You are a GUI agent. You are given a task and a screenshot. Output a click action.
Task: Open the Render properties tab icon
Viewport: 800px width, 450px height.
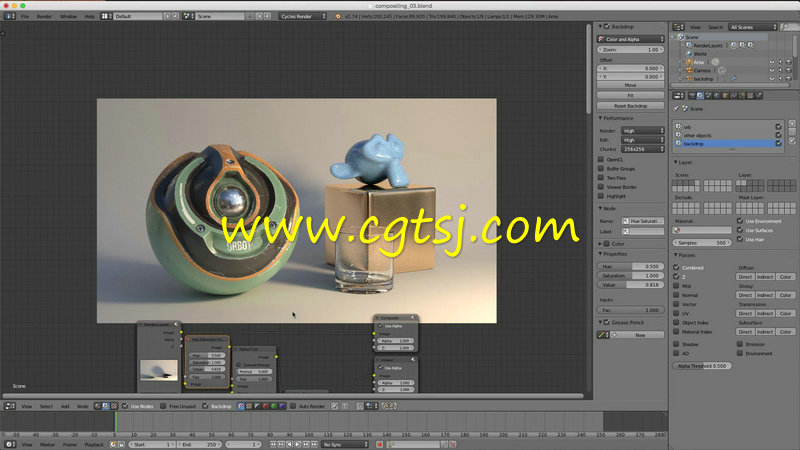691,95
